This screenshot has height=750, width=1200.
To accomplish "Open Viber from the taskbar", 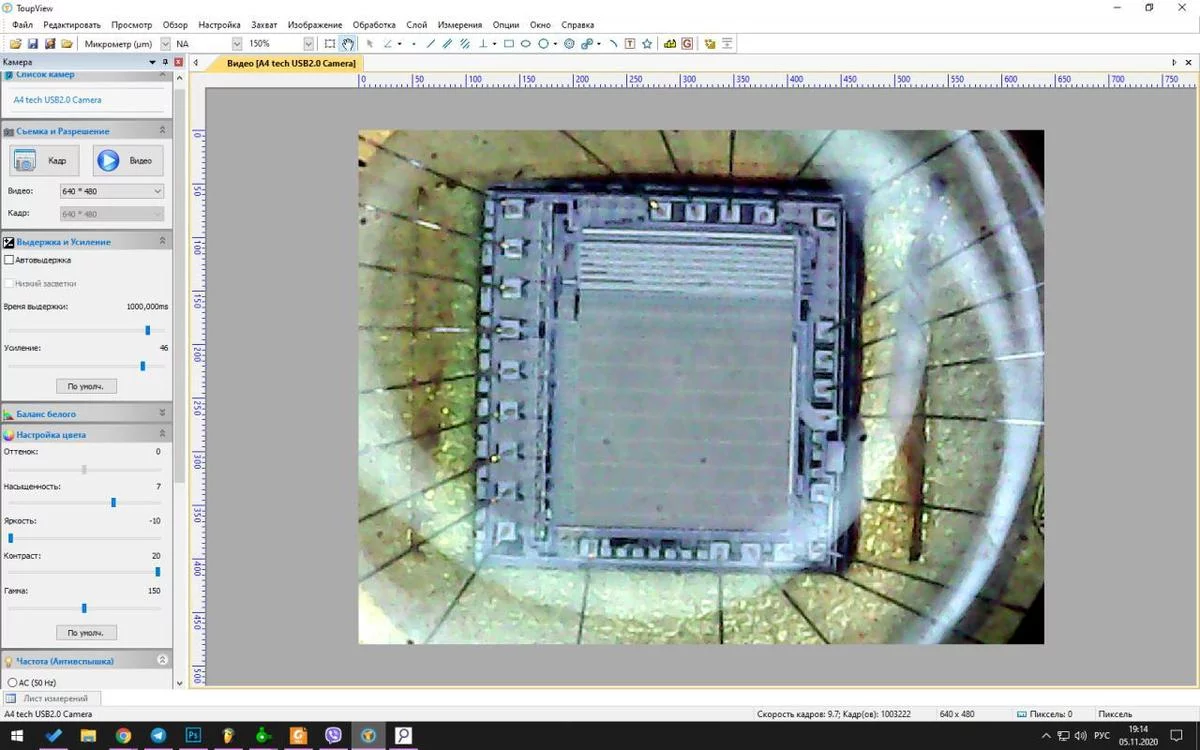I will point(333,736).
